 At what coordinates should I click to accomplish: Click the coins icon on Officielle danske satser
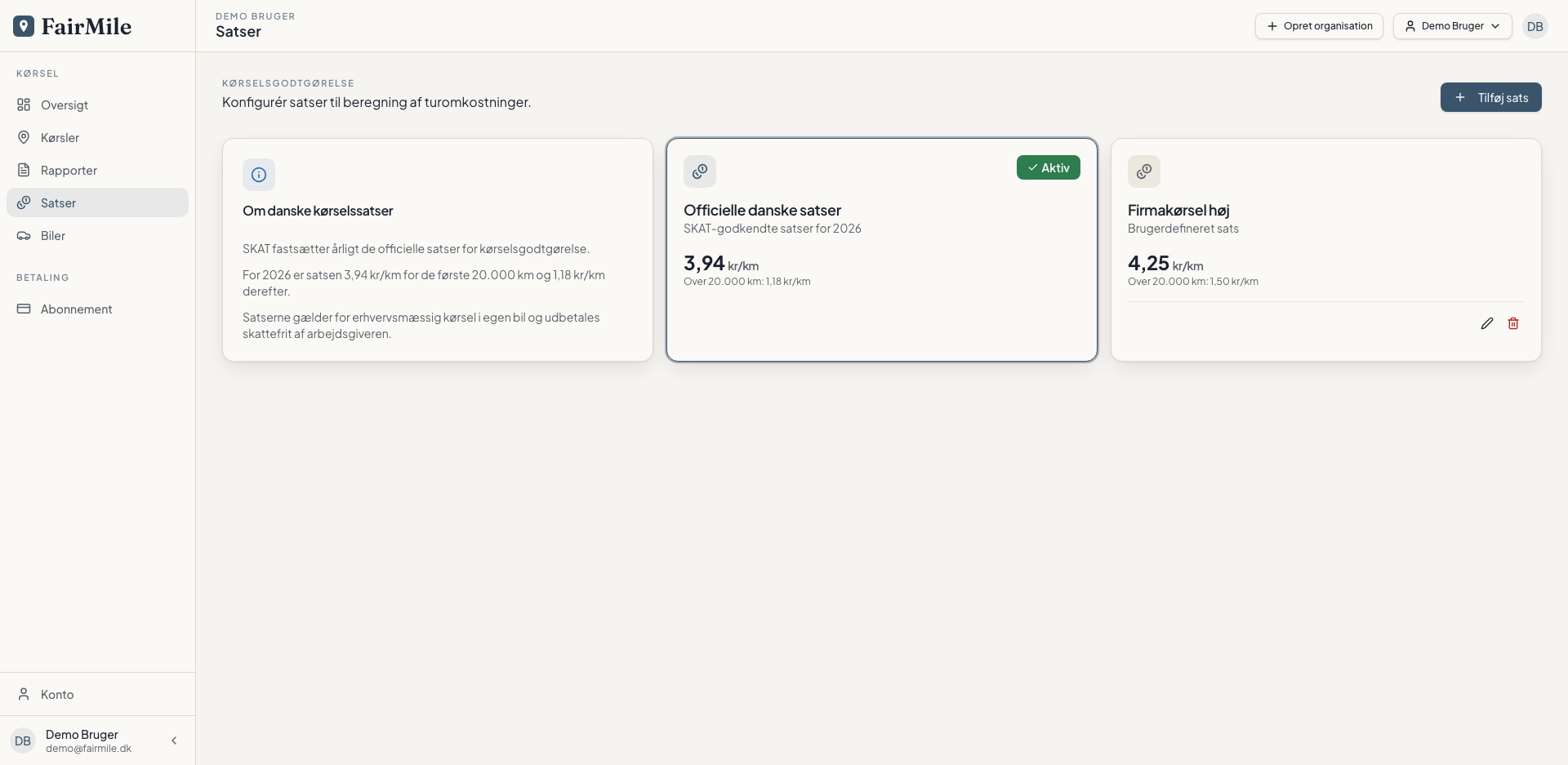700,171
